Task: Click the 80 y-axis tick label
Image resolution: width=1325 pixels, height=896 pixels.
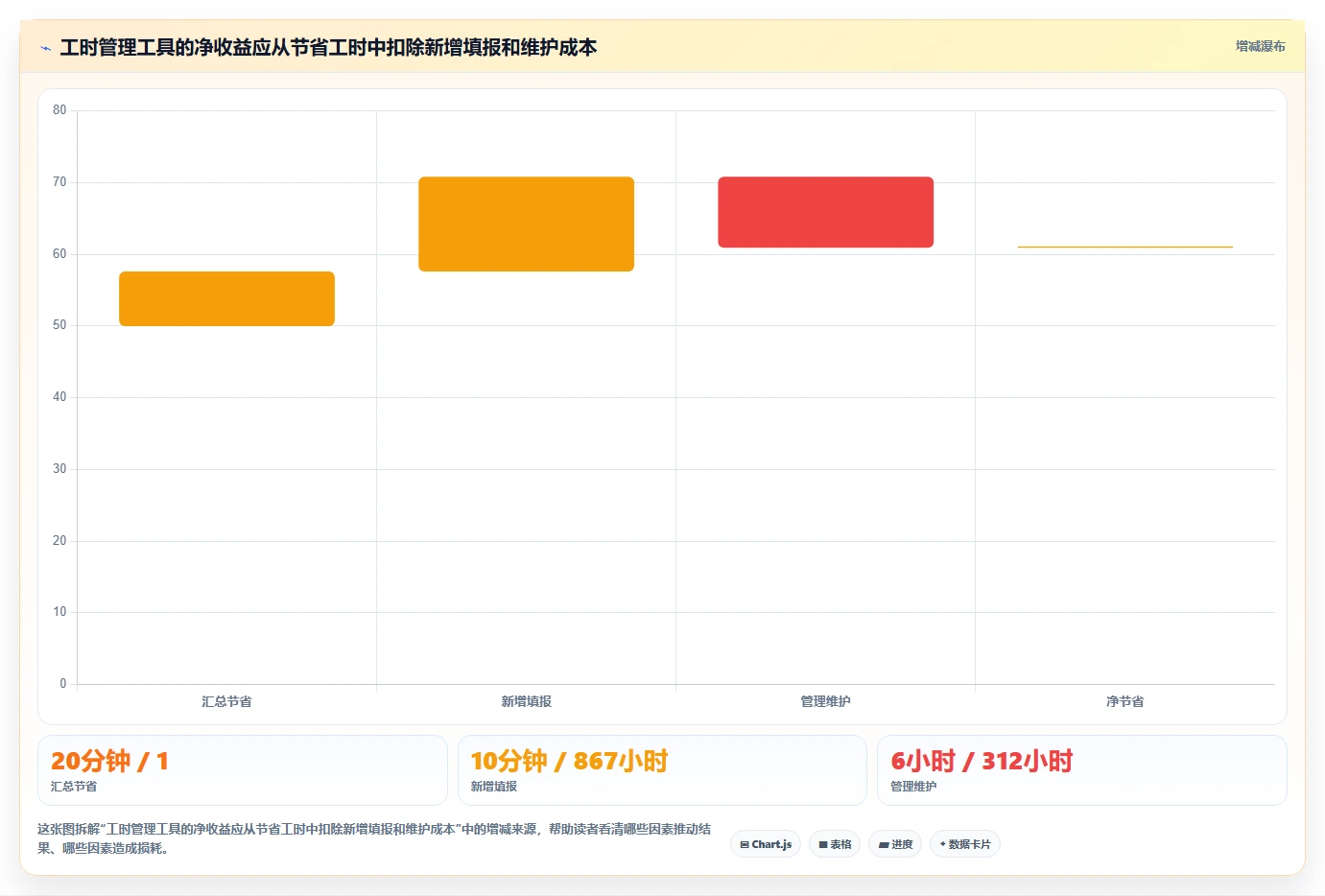Action: click(x=59, y=110)
